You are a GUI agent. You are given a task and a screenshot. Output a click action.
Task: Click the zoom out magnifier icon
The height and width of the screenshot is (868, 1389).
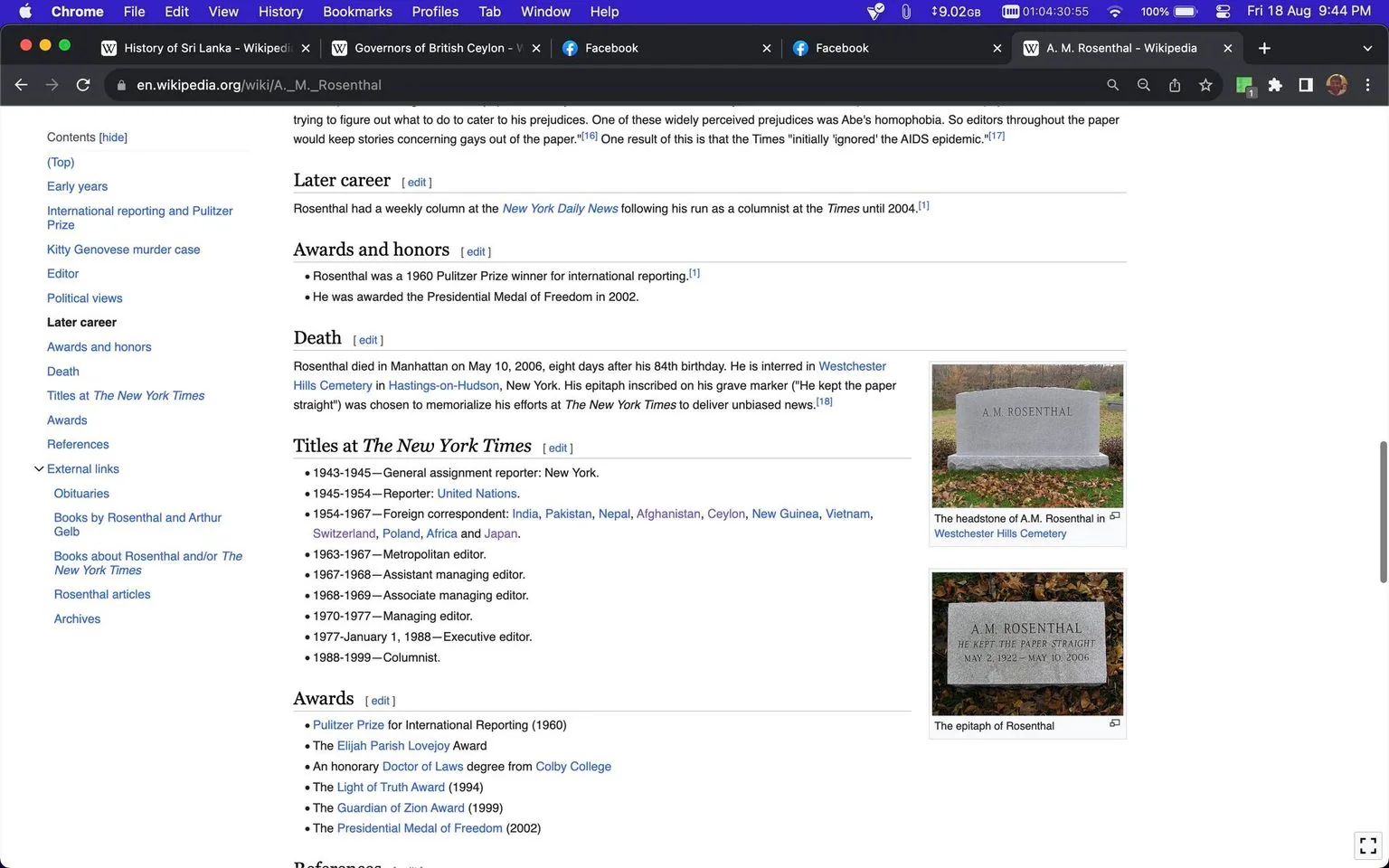click(1144, 85)
